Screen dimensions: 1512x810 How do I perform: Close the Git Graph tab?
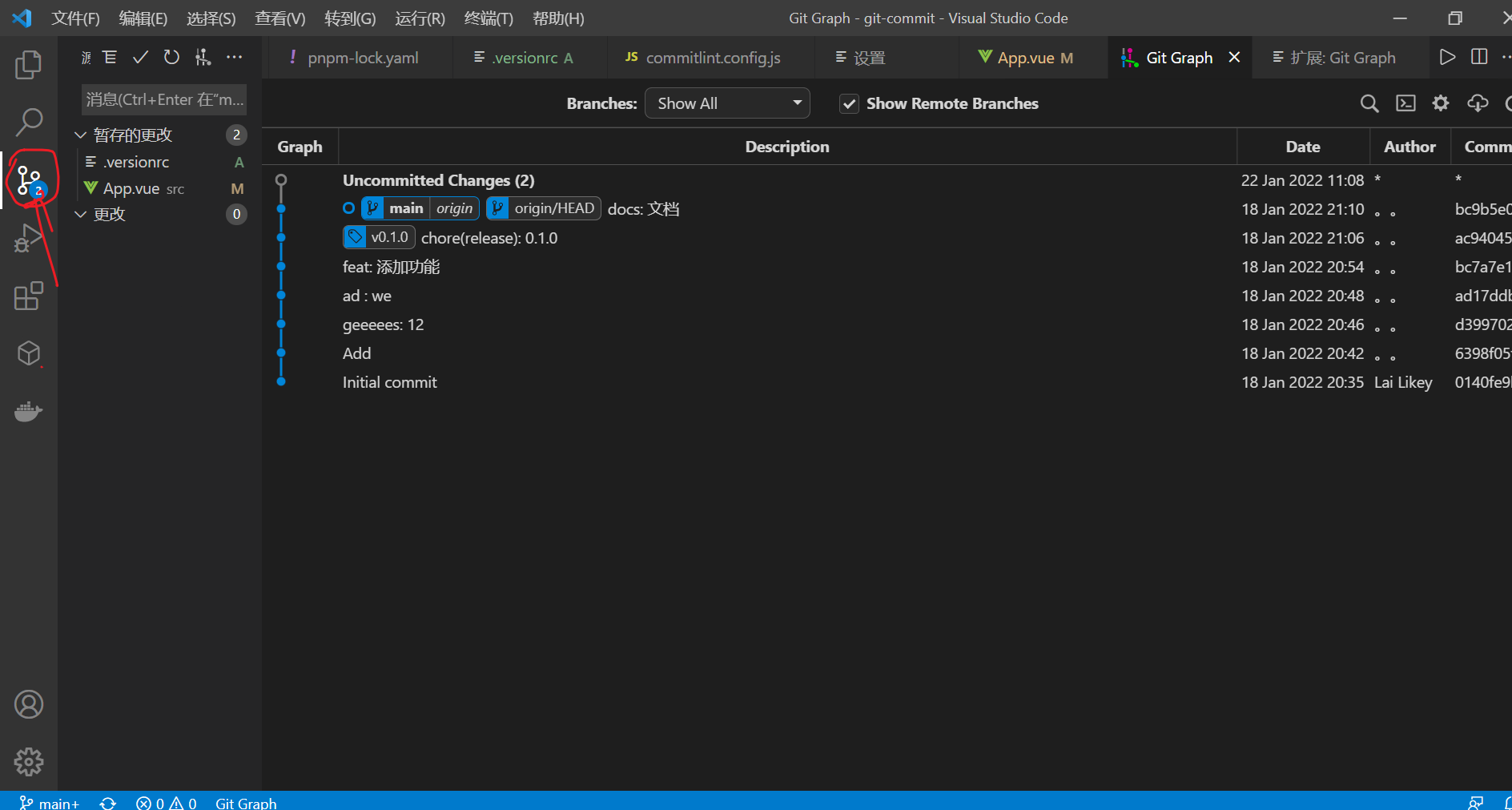point(1234,57)
